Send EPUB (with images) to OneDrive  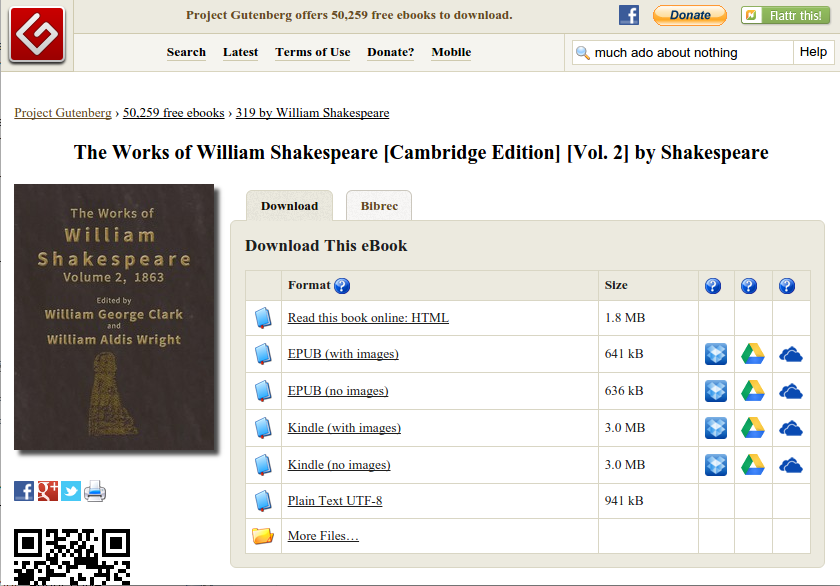pyautogui.click(x=791, y=355)
